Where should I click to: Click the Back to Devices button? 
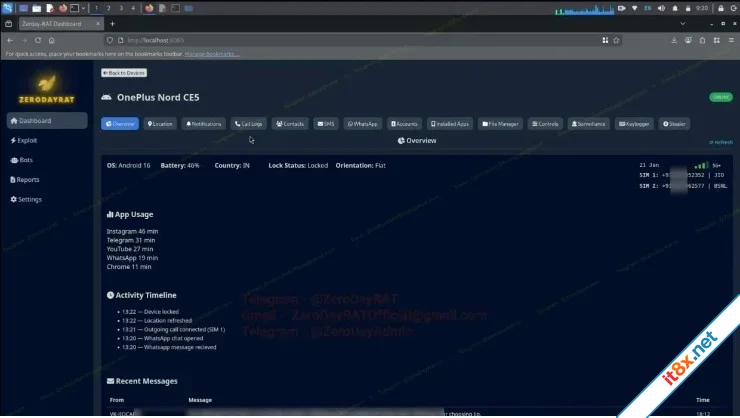[124, 73]
